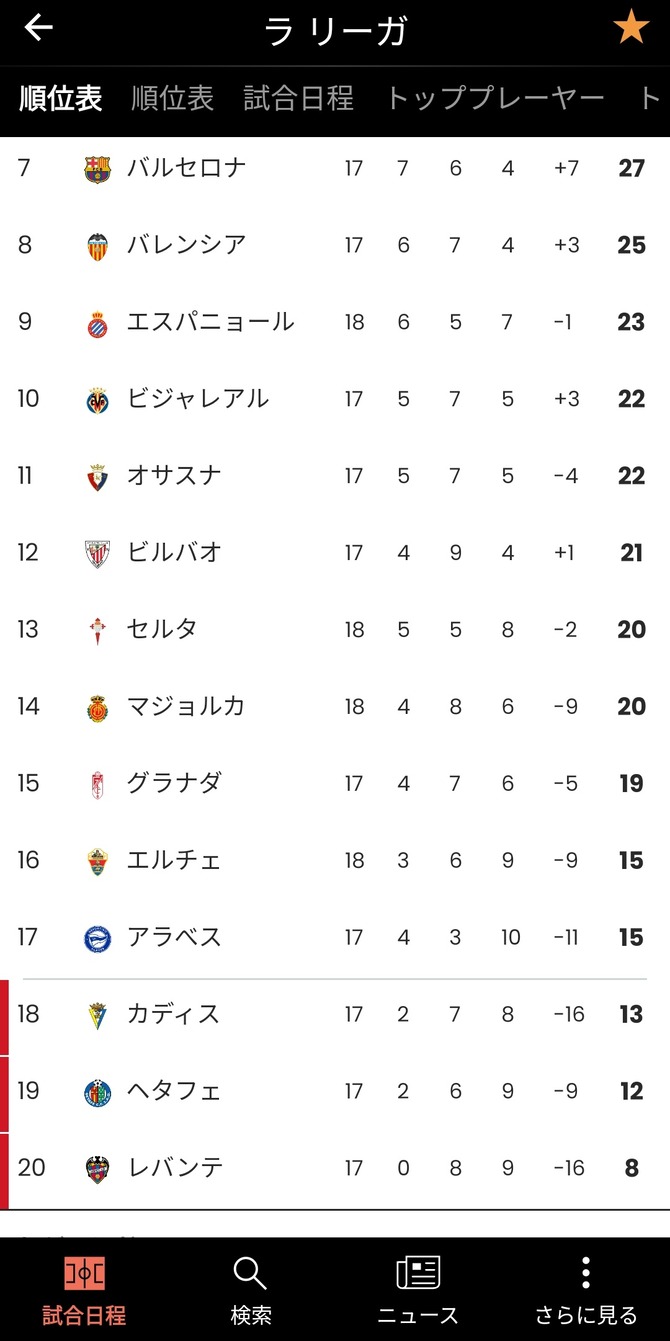Screen dimensions: 670x1341
Task: Open マジョルカ team page
Action: point(186,707)
